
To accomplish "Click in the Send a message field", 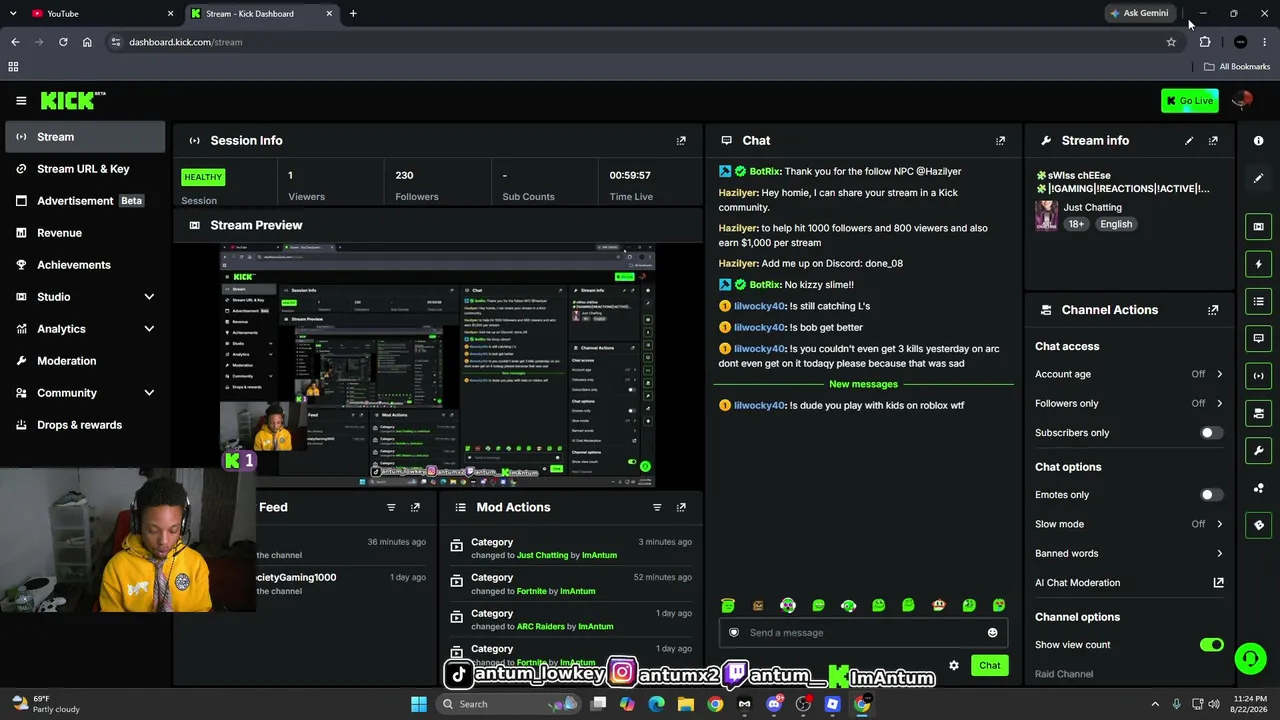I will pyautogui.click(x=862, y=632).
